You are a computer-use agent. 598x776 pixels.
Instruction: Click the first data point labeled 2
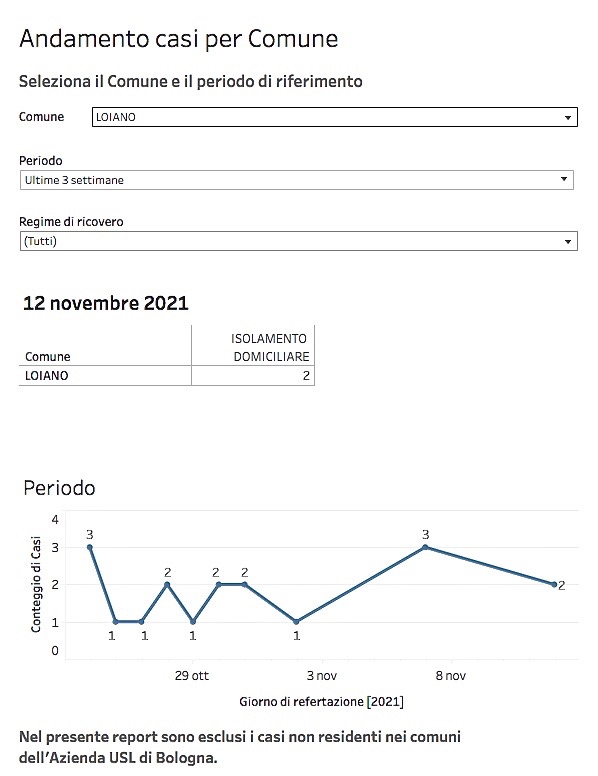pyautogui.click(x=167, y=584)
